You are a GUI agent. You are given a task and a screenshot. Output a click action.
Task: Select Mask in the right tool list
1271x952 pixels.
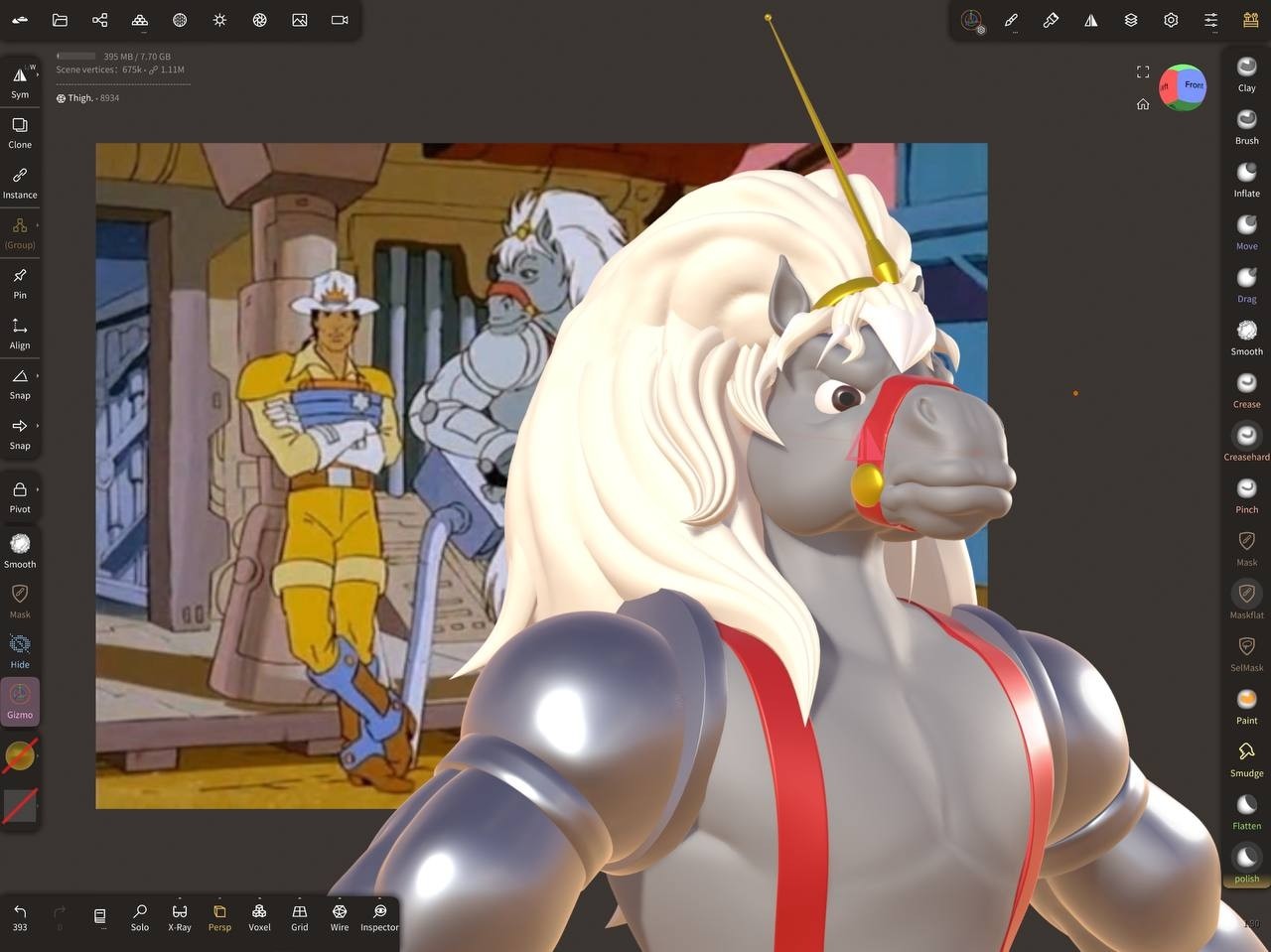(1246, 548)
